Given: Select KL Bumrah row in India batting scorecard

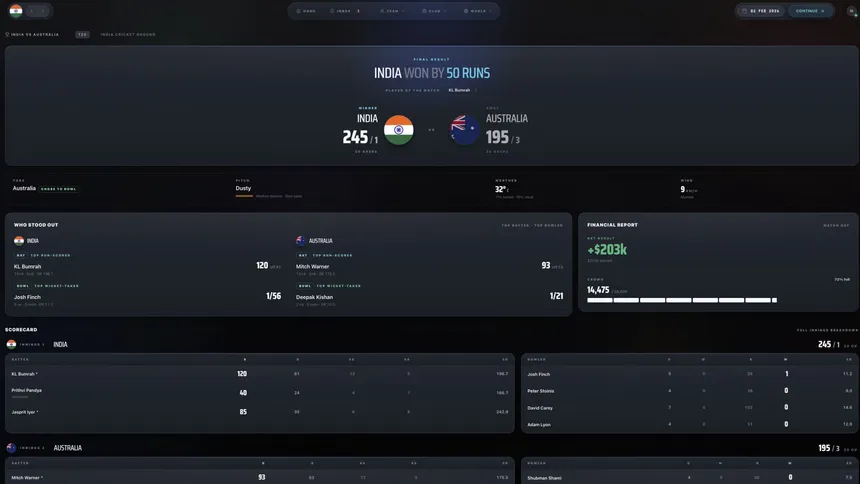Looking at the screenshot, I should pos(260,374).
